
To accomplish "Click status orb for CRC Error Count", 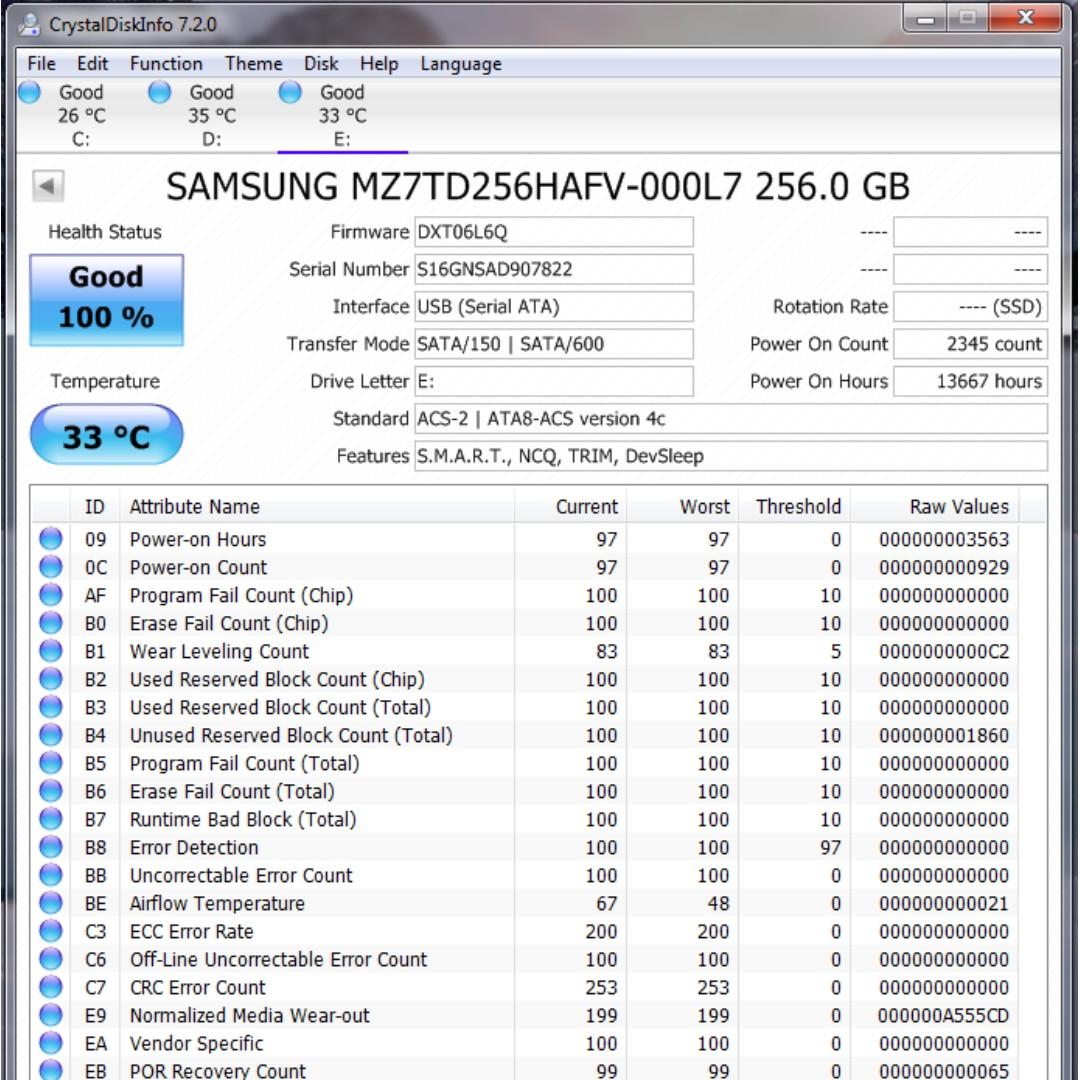I will tap(51, 988).
